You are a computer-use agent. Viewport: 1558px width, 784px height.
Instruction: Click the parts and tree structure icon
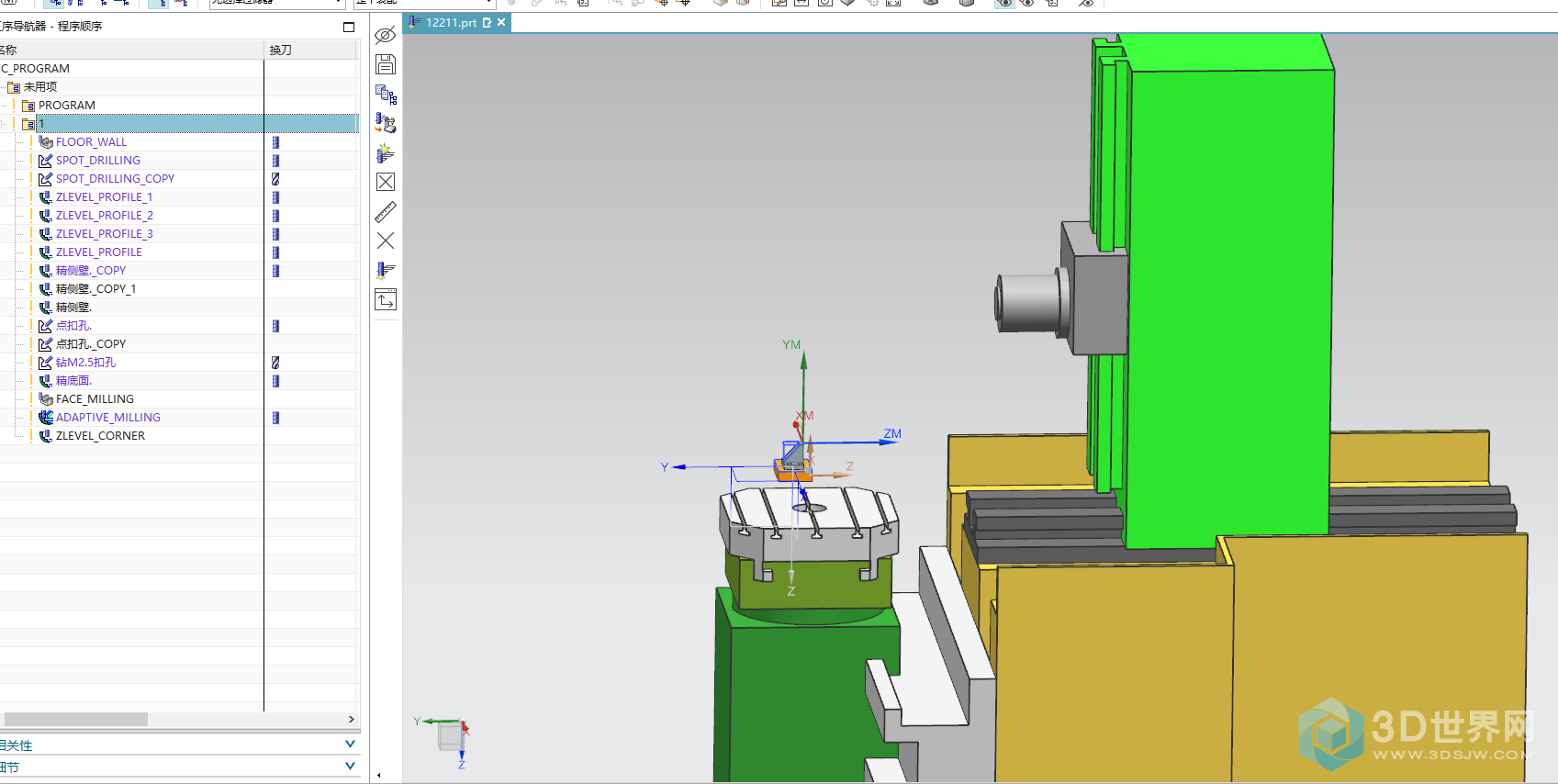[x=386, y=94]
